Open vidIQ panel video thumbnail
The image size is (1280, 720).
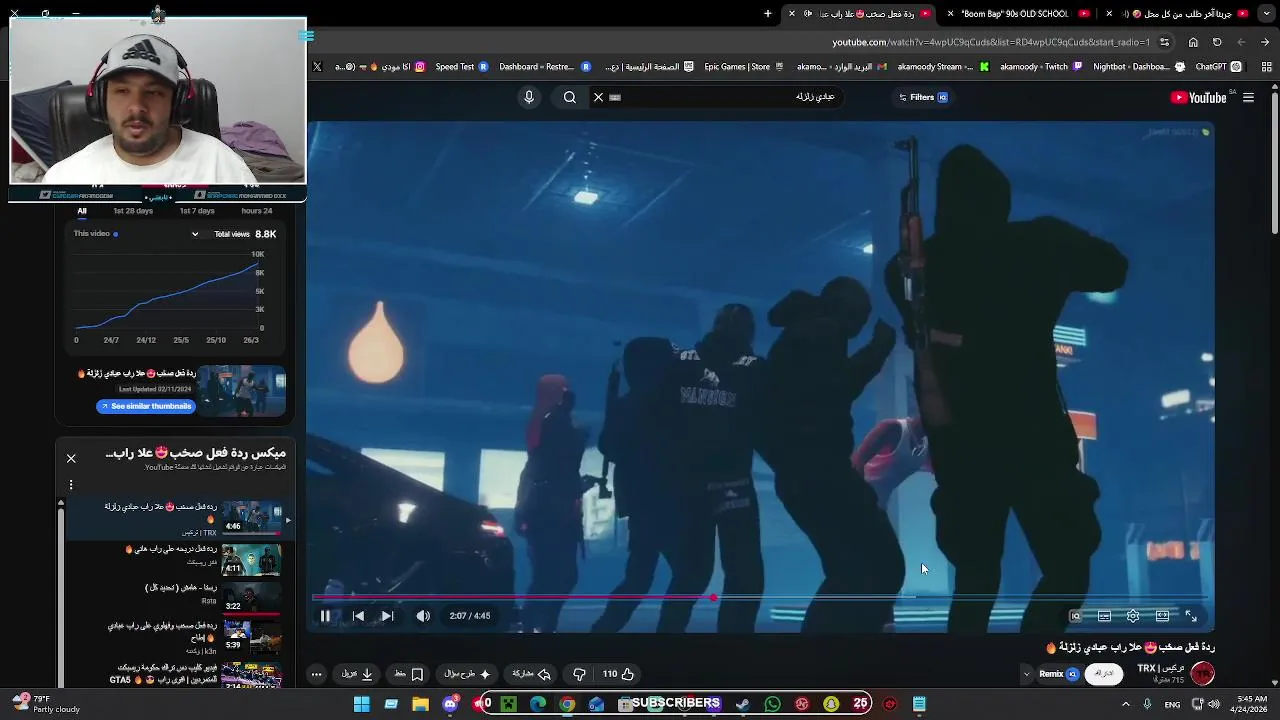point(242,391)
